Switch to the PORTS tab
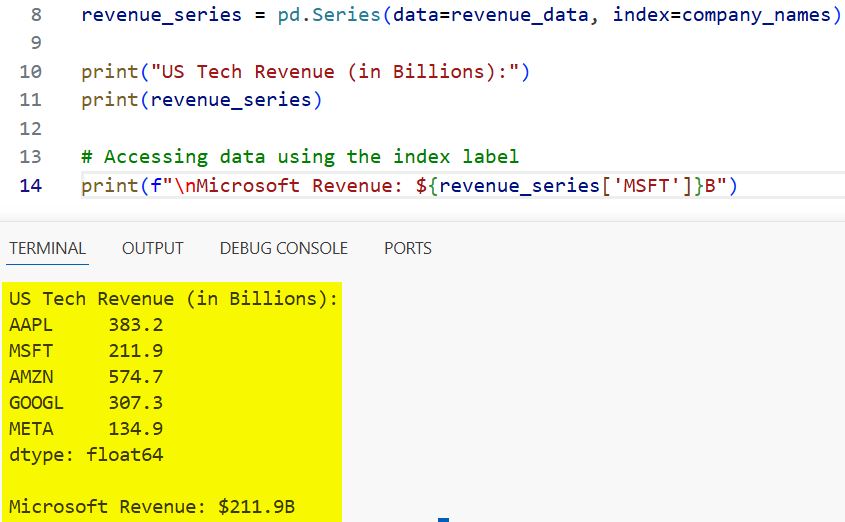845x522 pixels. coord(408,248)
